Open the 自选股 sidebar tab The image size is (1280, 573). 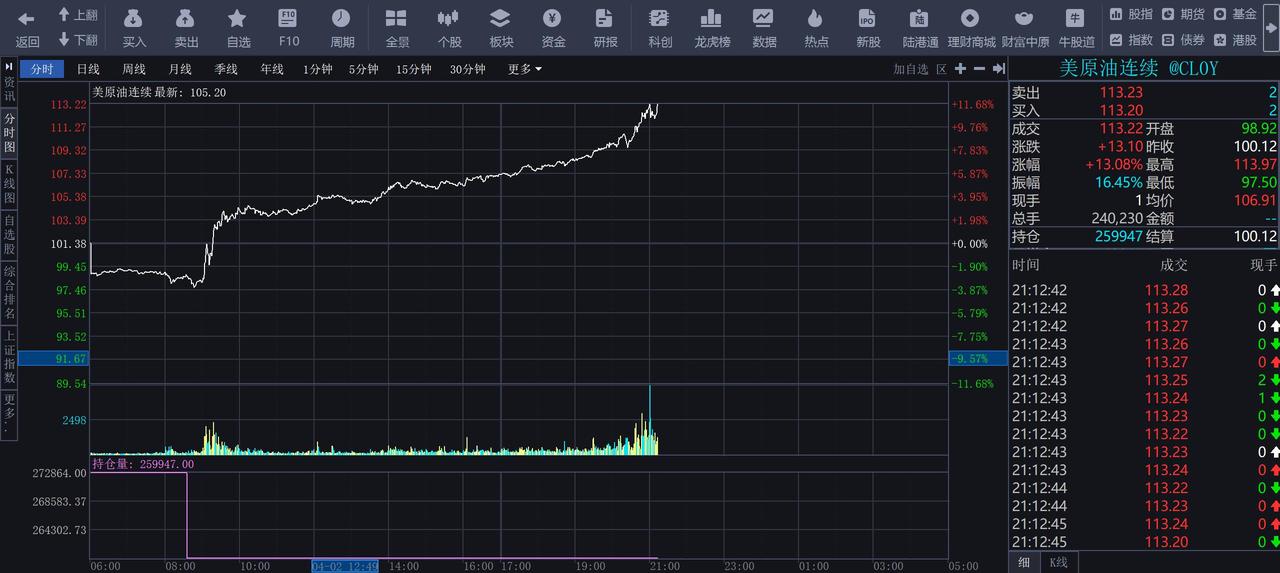pyautogui.click(x=9, y=235)
